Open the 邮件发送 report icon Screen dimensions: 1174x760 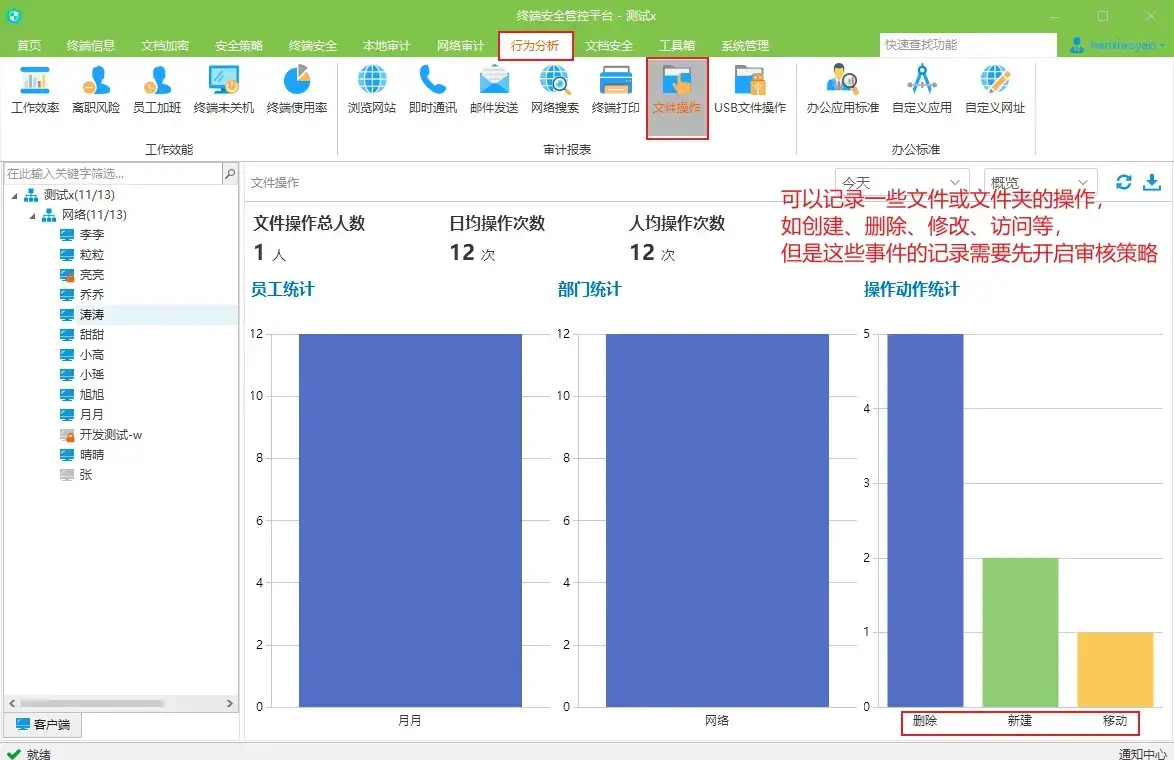pos(493,90)
